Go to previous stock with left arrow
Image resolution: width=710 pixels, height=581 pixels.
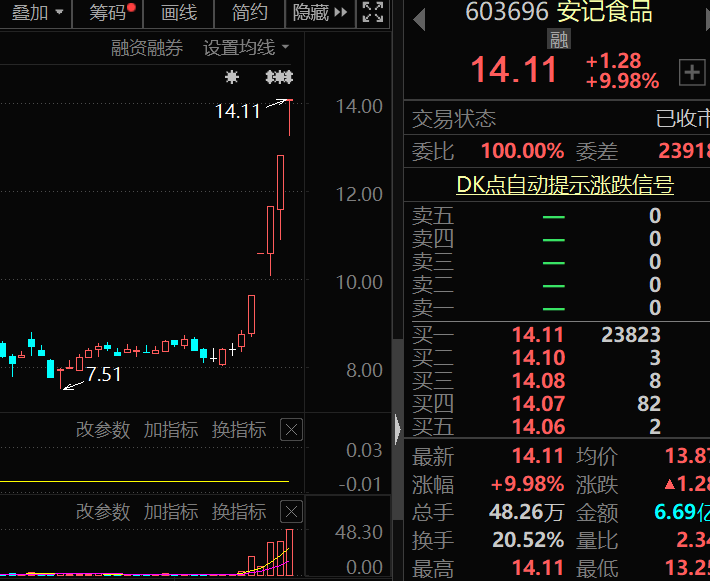click(418, 17)
